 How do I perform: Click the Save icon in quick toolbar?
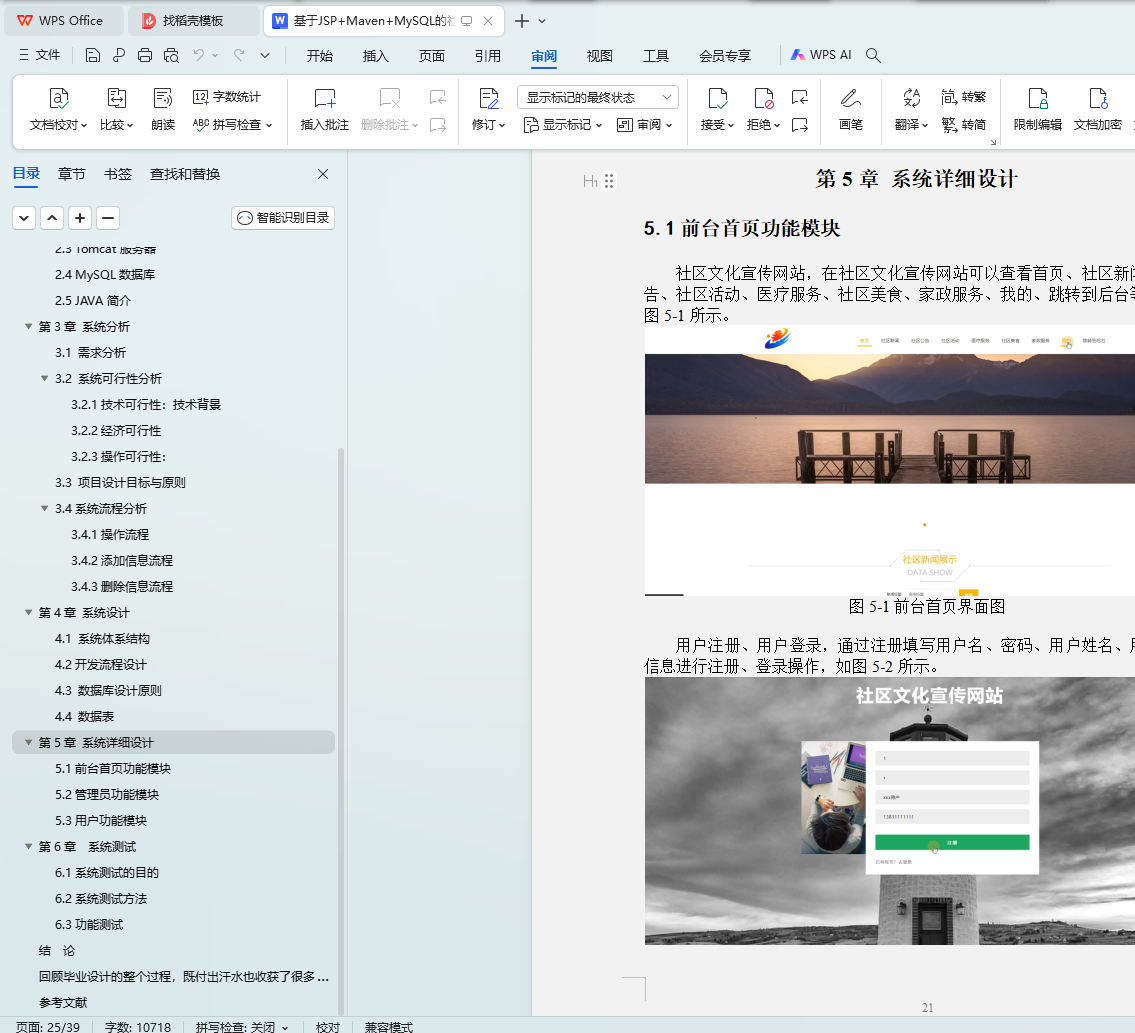coord(92,55)
